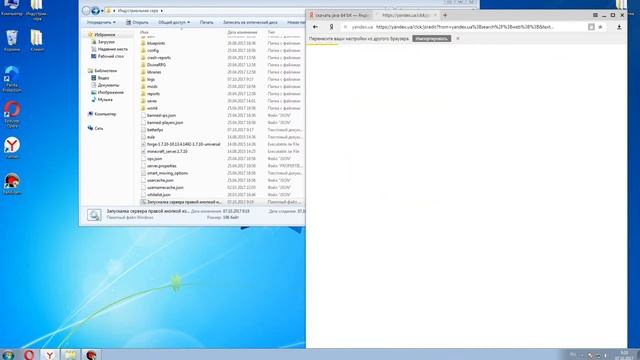Open Explorer recent locations dropdown arrow
The height and width of the screenshot is (360, 640).
102,11
